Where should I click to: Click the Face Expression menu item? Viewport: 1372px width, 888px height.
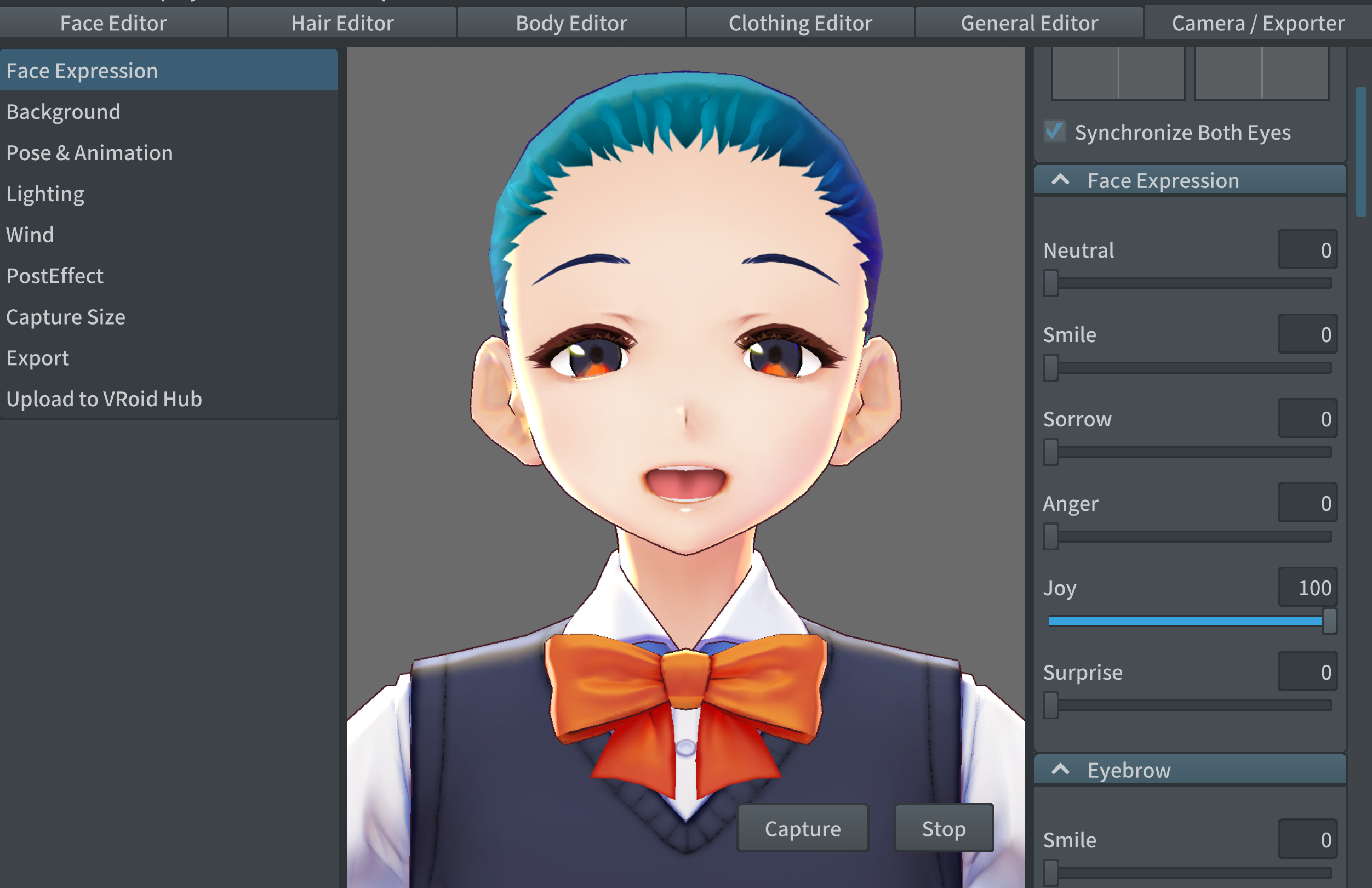coord(170,70)
